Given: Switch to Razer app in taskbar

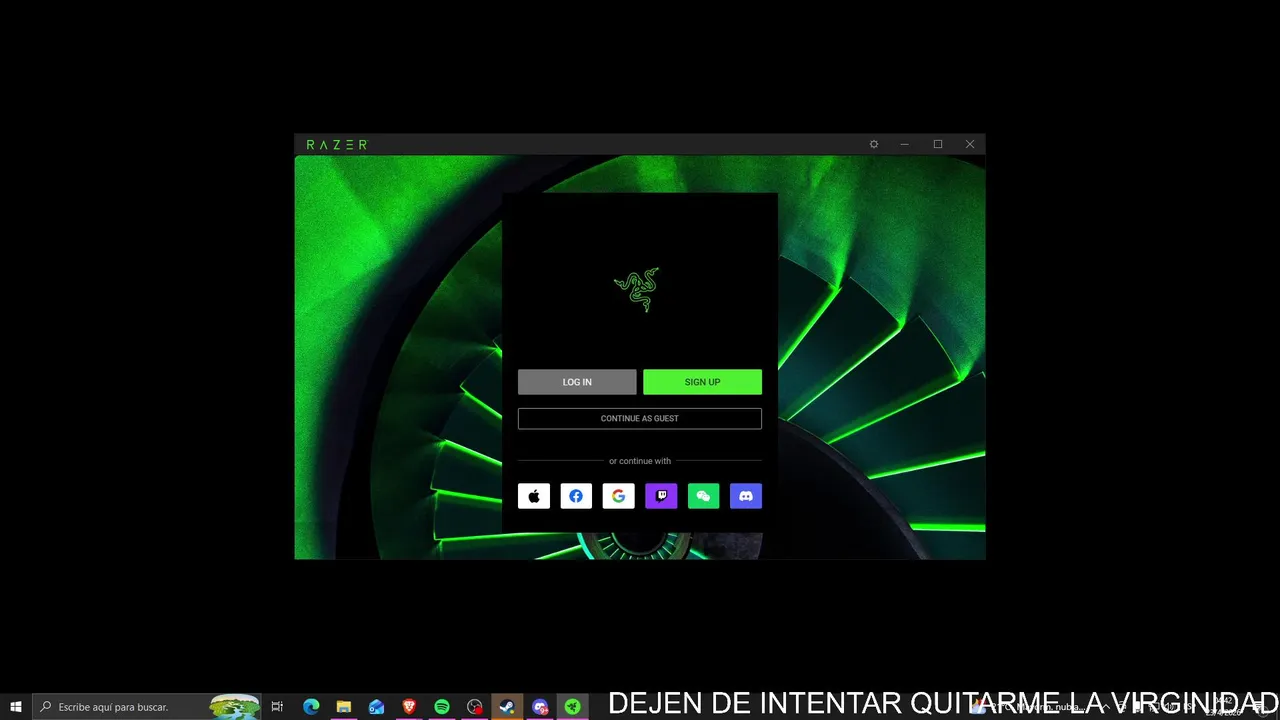Looking at the screenshot, I should pyautogui.click(x=573, y=707).
